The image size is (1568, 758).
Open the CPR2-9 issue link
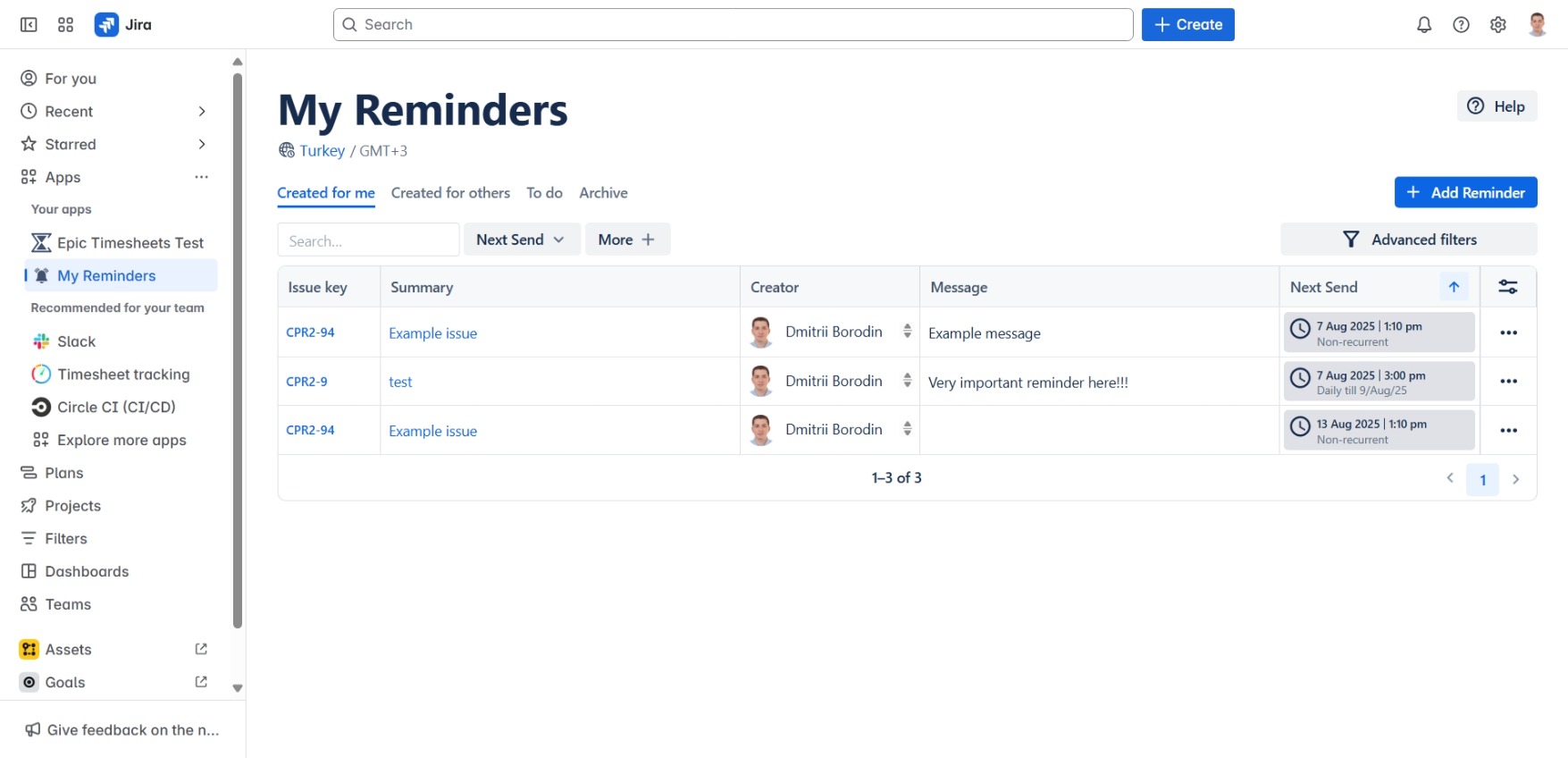coord(306,382)
